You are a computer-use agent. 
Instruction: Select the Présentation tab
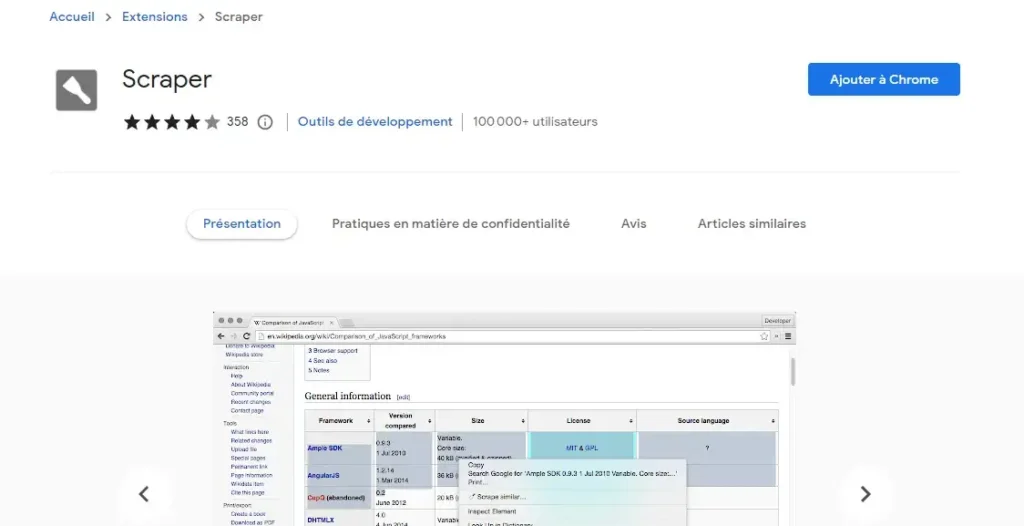(x=242, y=224)
